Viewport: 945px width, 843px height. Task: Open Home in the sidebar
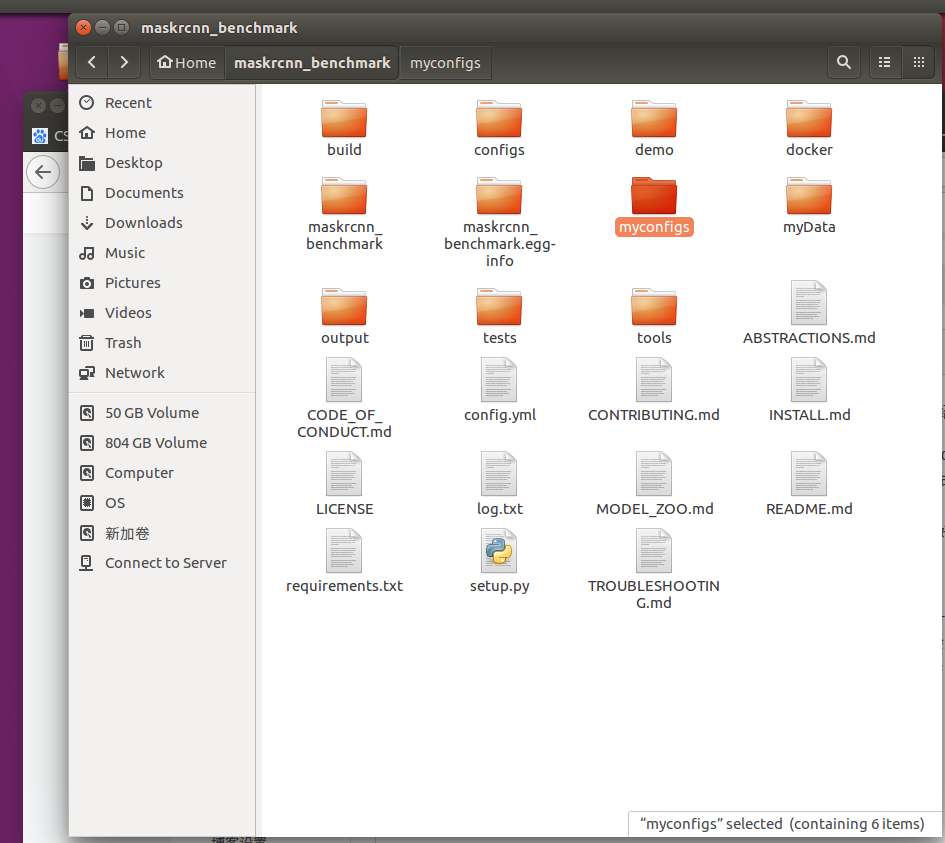162,133
